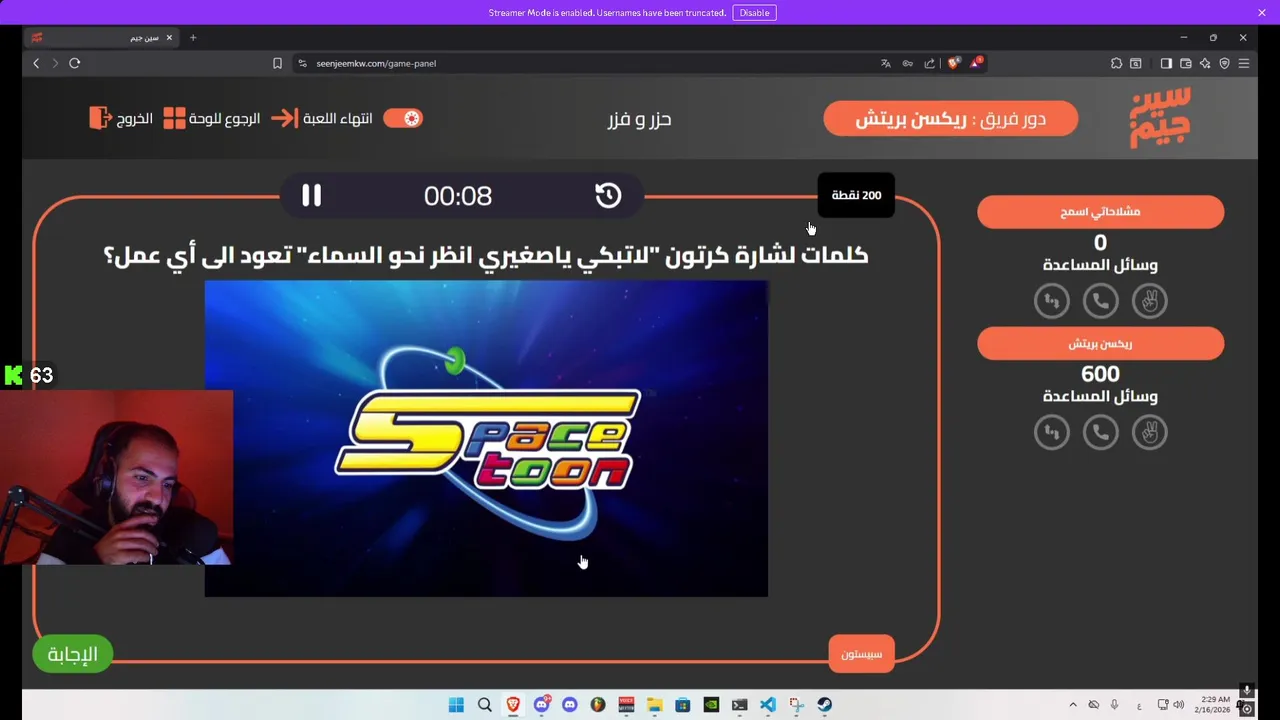Open Discord with 9+ notifications on taskbar
This screenshot has height=720, width=1280.
tap(542, 705)
